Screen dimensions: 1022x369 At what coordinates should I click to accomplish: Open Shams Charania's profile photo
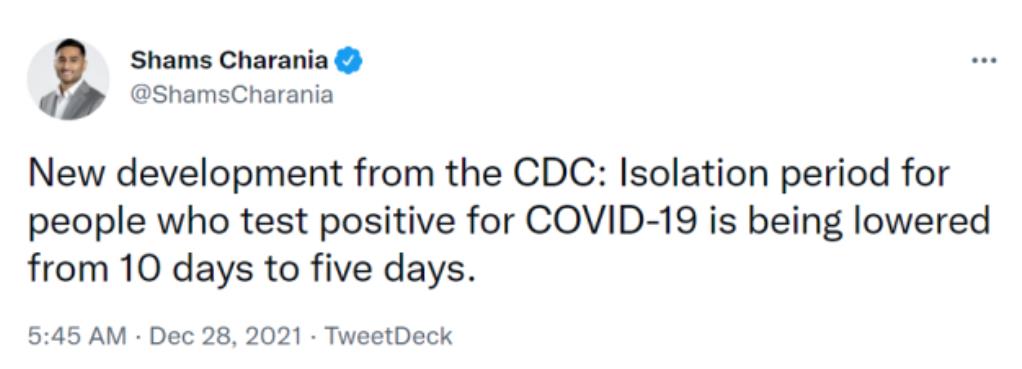[x=68, y=78]
